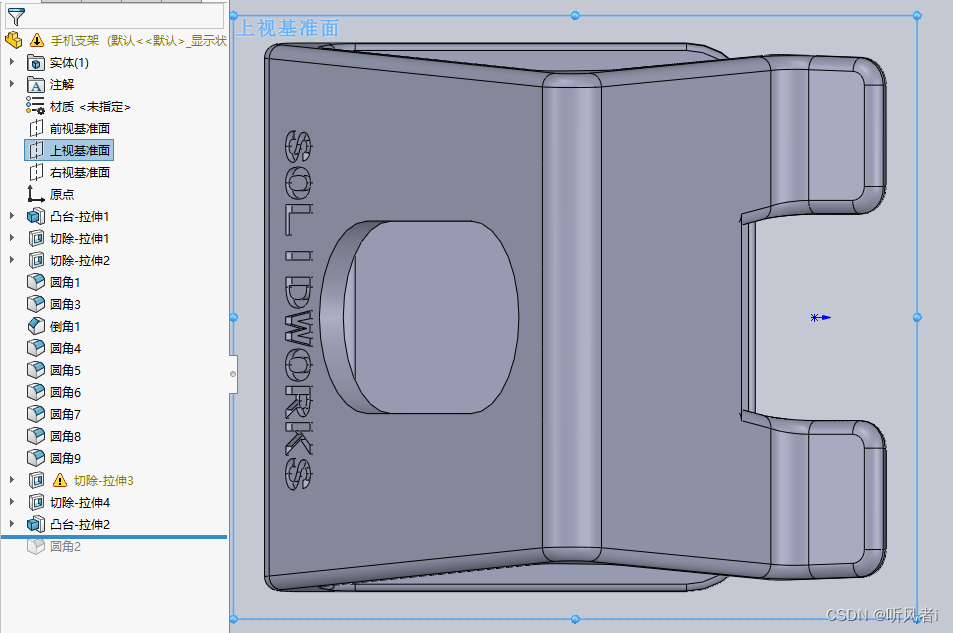Click the panel collapse tab on the divider

tap(234, 372)
